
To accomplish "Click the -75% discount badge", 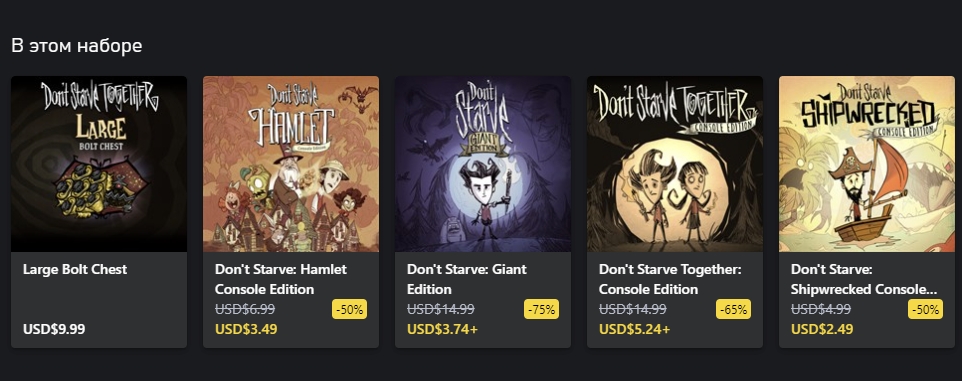I will 542,309.
